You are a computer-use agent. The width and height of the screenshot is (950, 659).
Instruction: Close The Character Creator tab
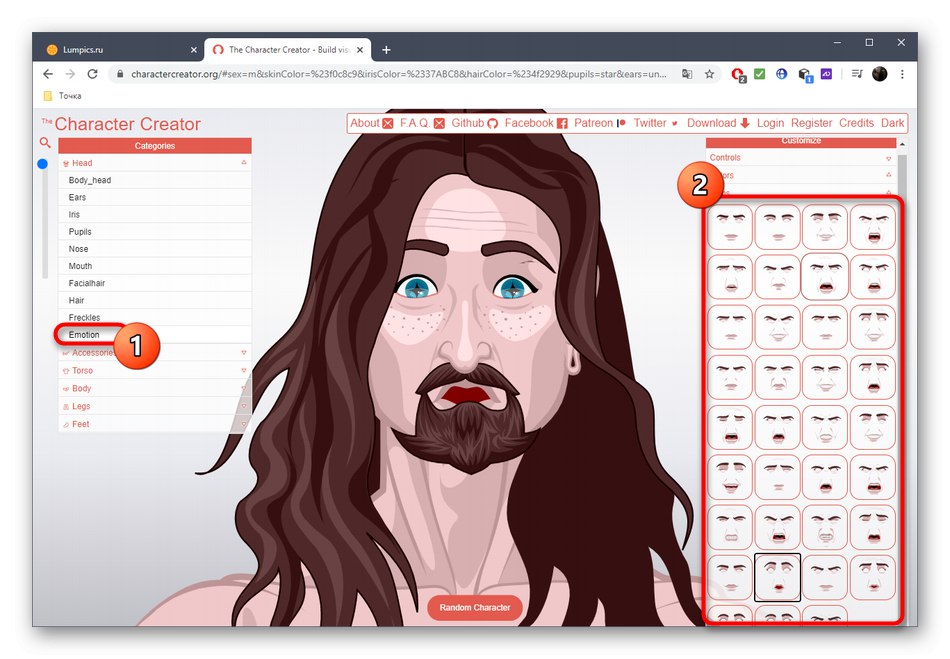360,50
